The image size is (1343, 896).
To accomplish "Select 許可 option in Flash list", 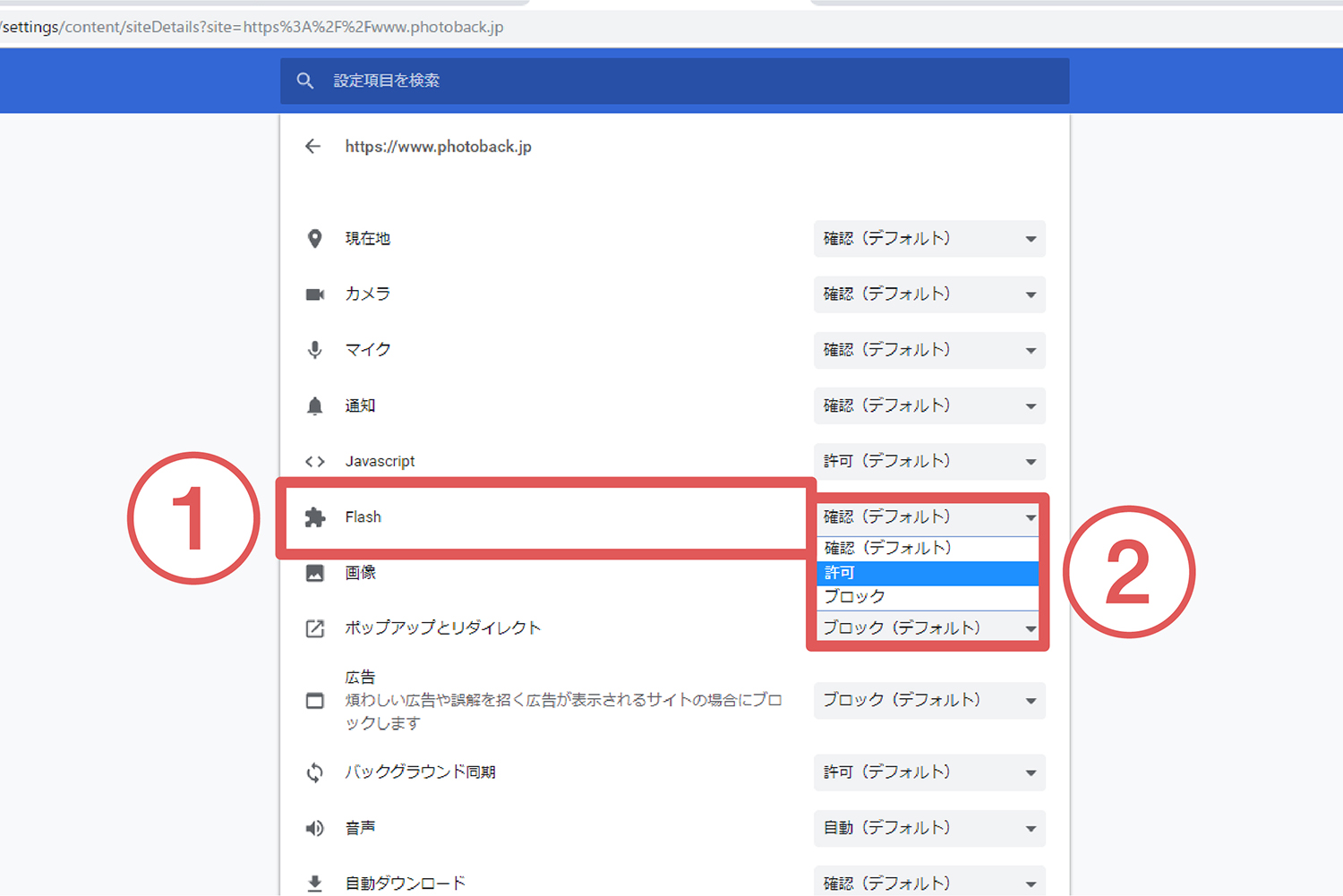I will pos(928,573).
